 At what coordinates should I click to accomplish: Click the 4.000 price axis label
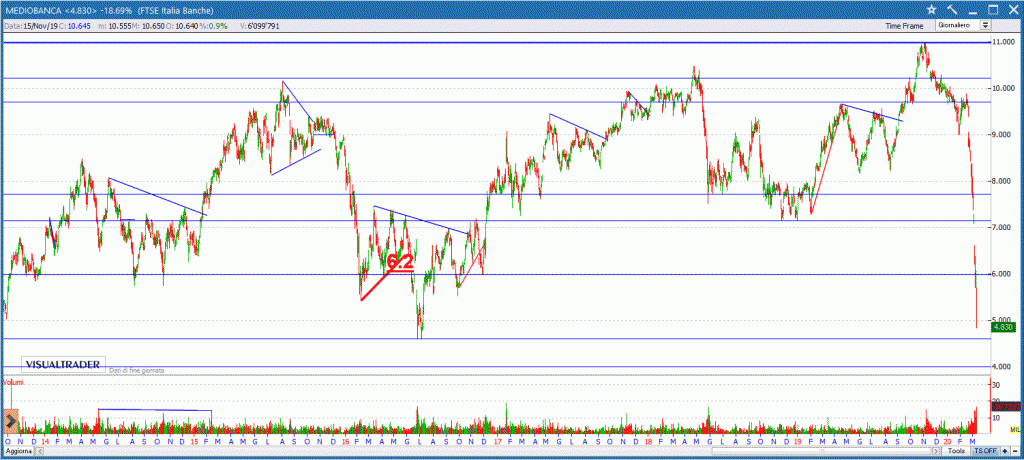pos(1002,367)
